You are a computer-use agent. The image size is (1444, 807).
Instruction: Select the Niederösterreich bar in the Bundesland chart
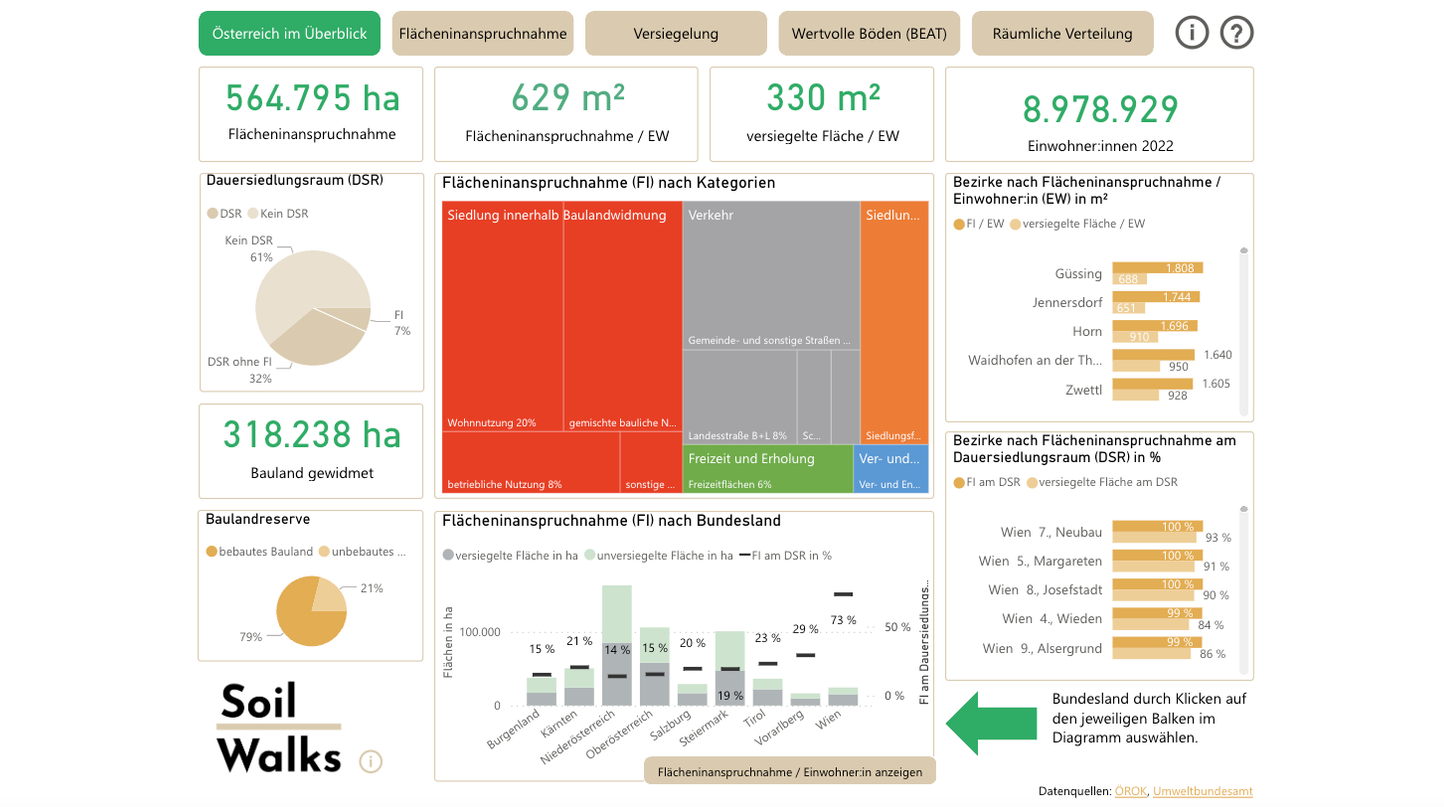pos(616,660)
